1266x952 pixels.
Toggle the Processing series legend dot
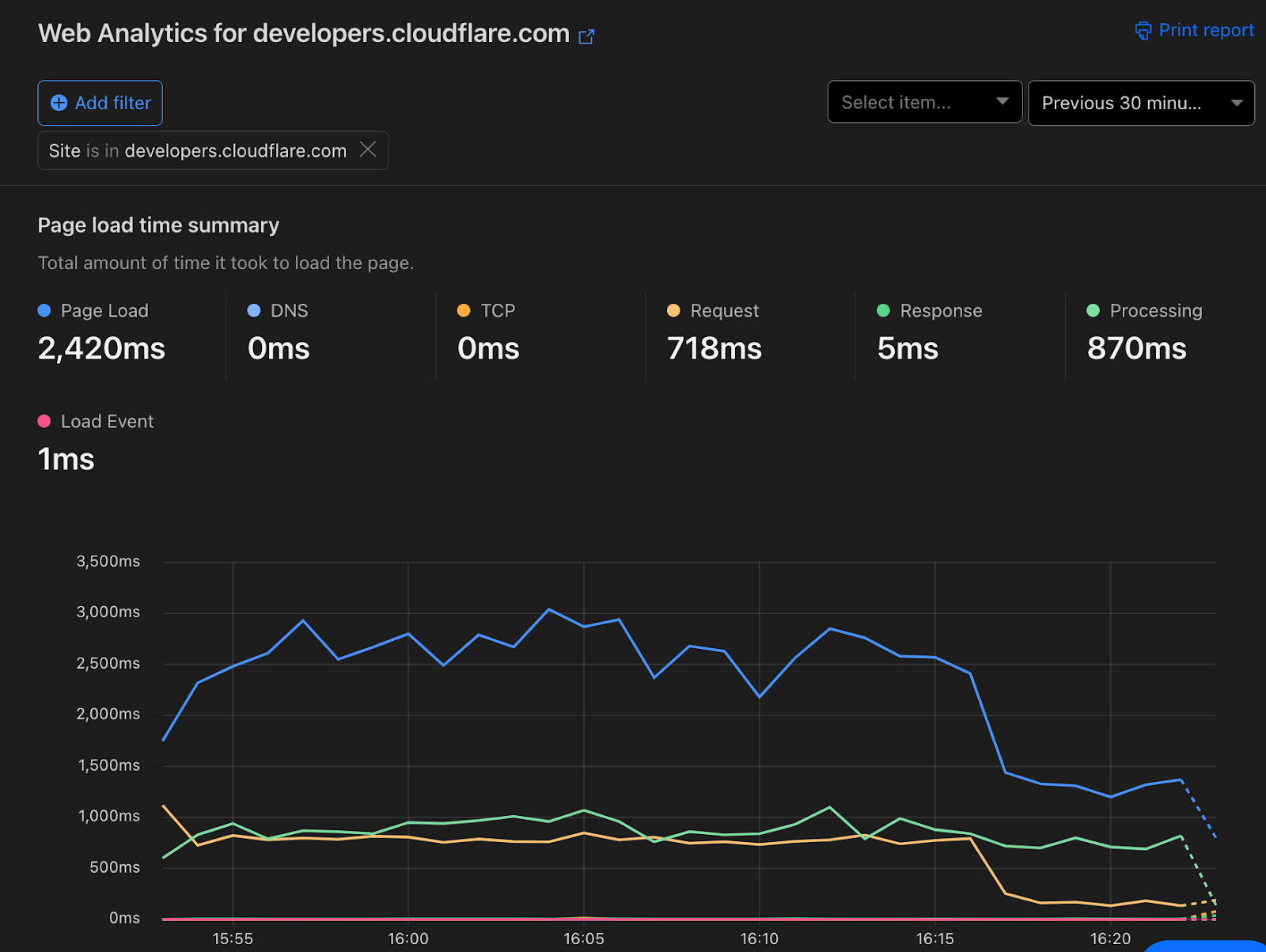coord(1094,311)
